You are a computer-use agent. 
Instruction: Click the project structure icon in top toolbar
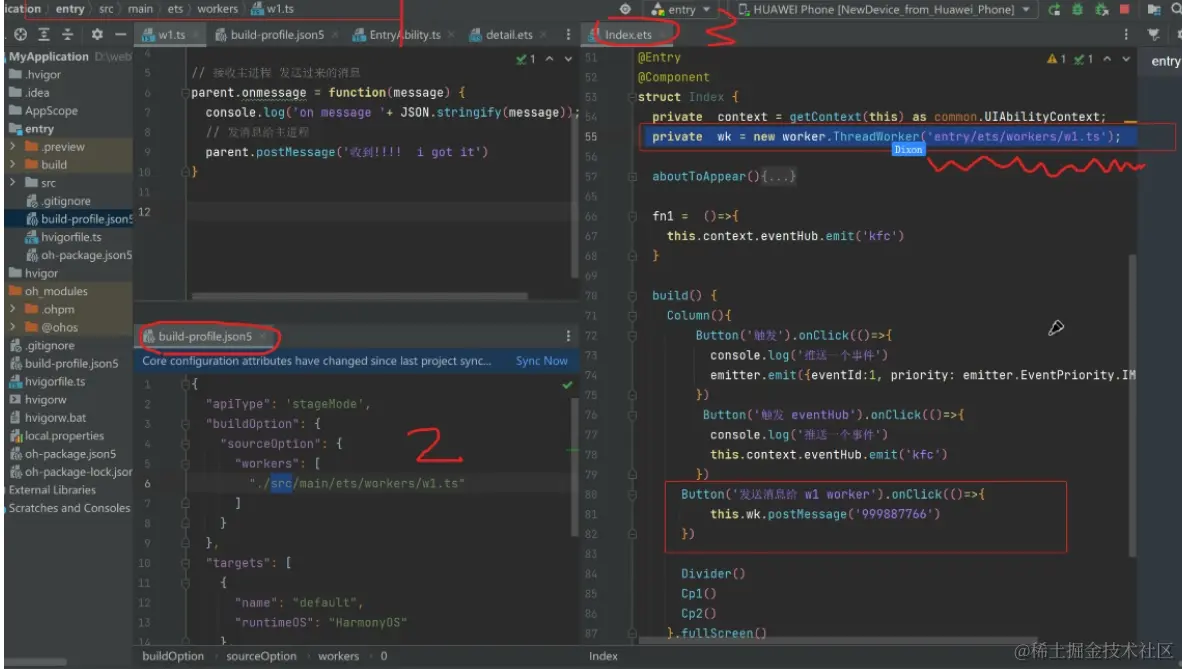pos(1153,9)
